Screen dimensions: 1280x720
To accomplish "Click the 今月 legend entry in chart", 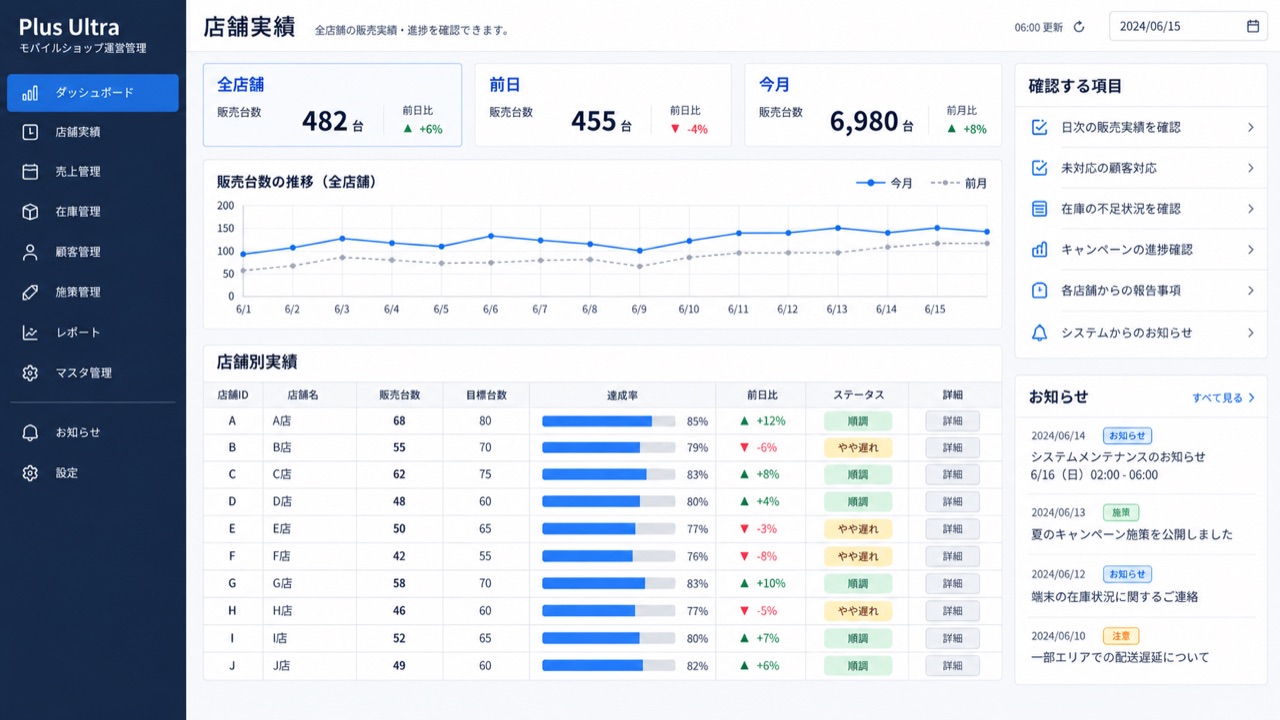I will tap(884, 183).
